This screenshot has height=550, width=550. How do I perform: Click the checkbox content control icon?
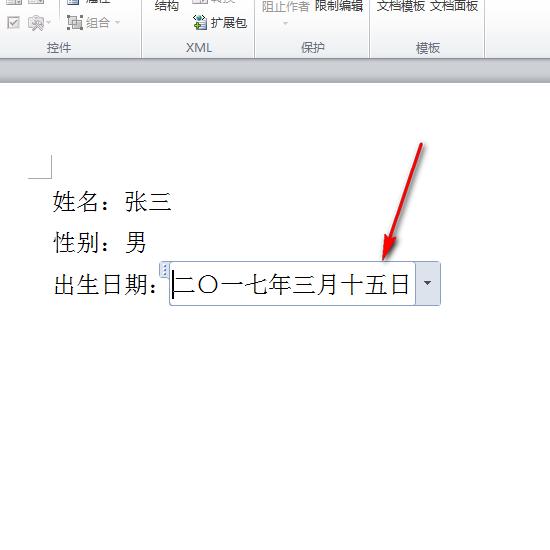click(x=14, y=23)
